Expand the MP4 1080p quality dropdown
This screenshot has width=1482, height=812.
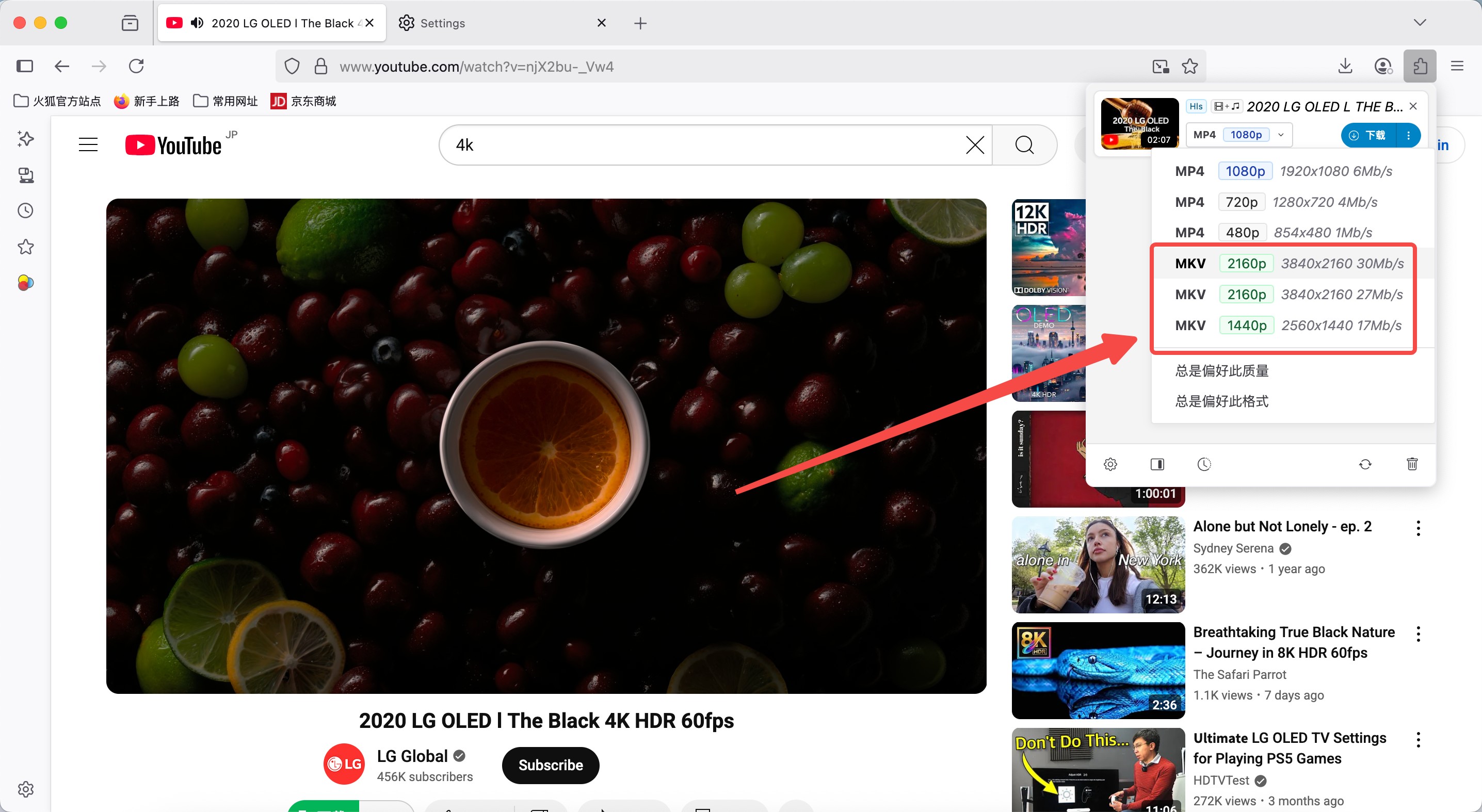pos(1239,135)
